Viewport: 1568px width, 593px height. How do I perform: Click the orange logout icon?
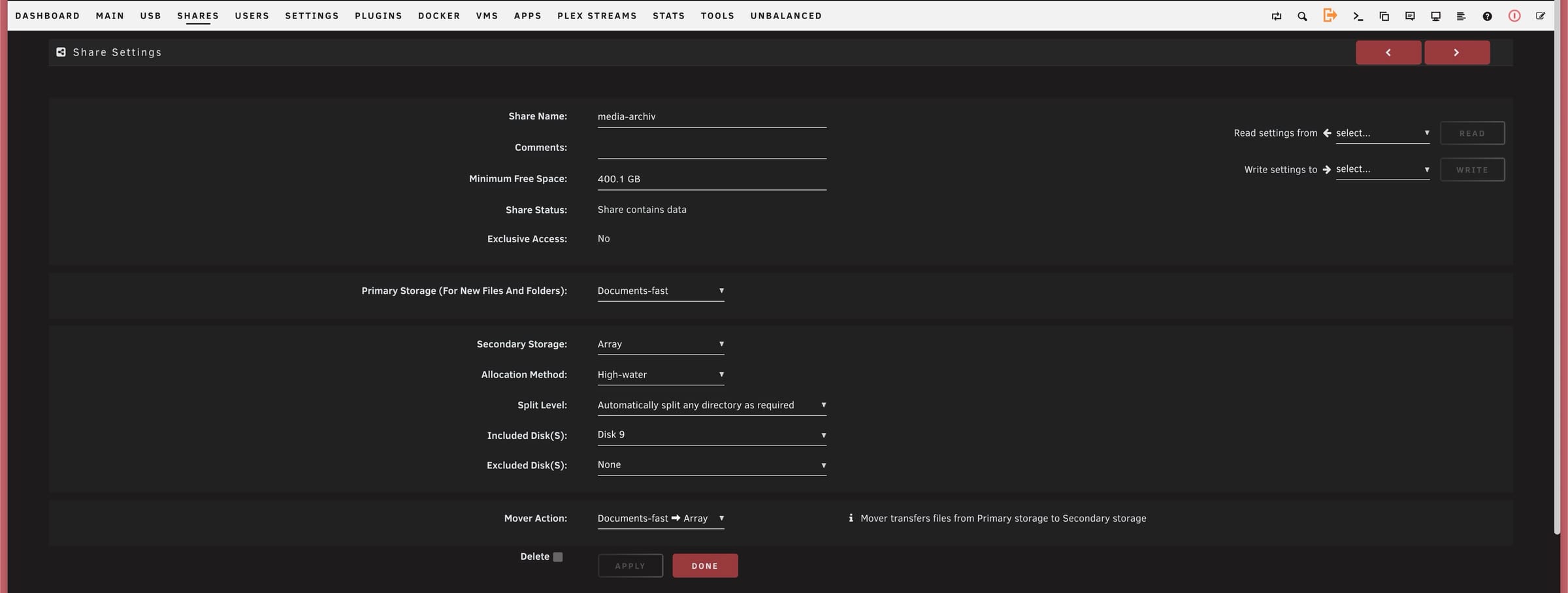coord(1330,16)
